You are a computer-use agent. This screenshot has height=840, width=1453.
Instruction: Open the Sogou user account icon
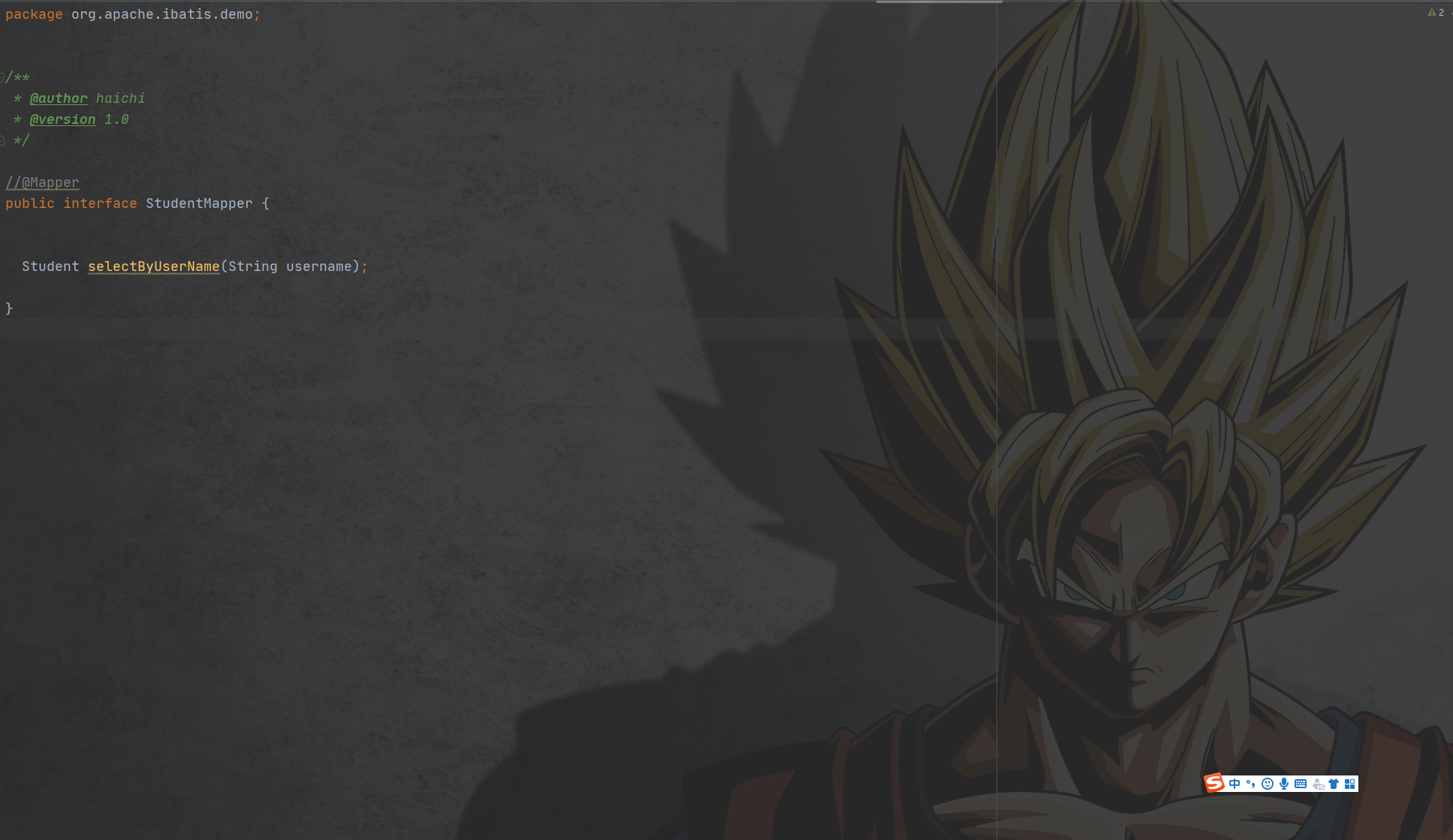[1318, 784]
